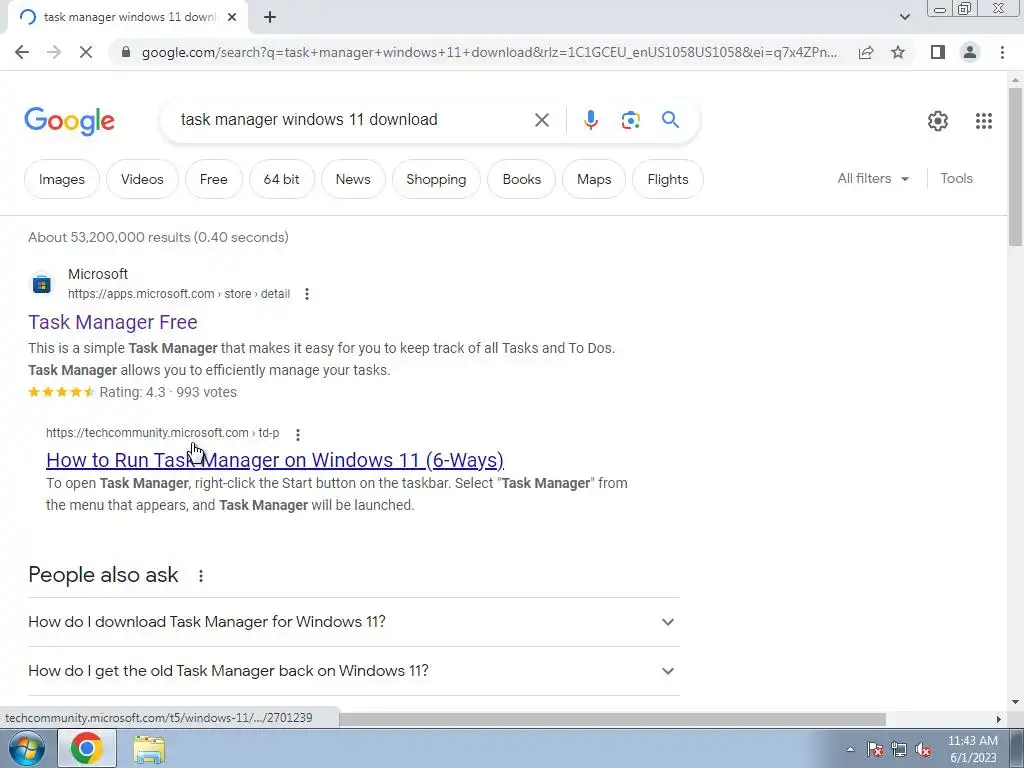This screenshot has height=768, width=1024.
Task: Share this page icon in address bar
Action: 866,52
